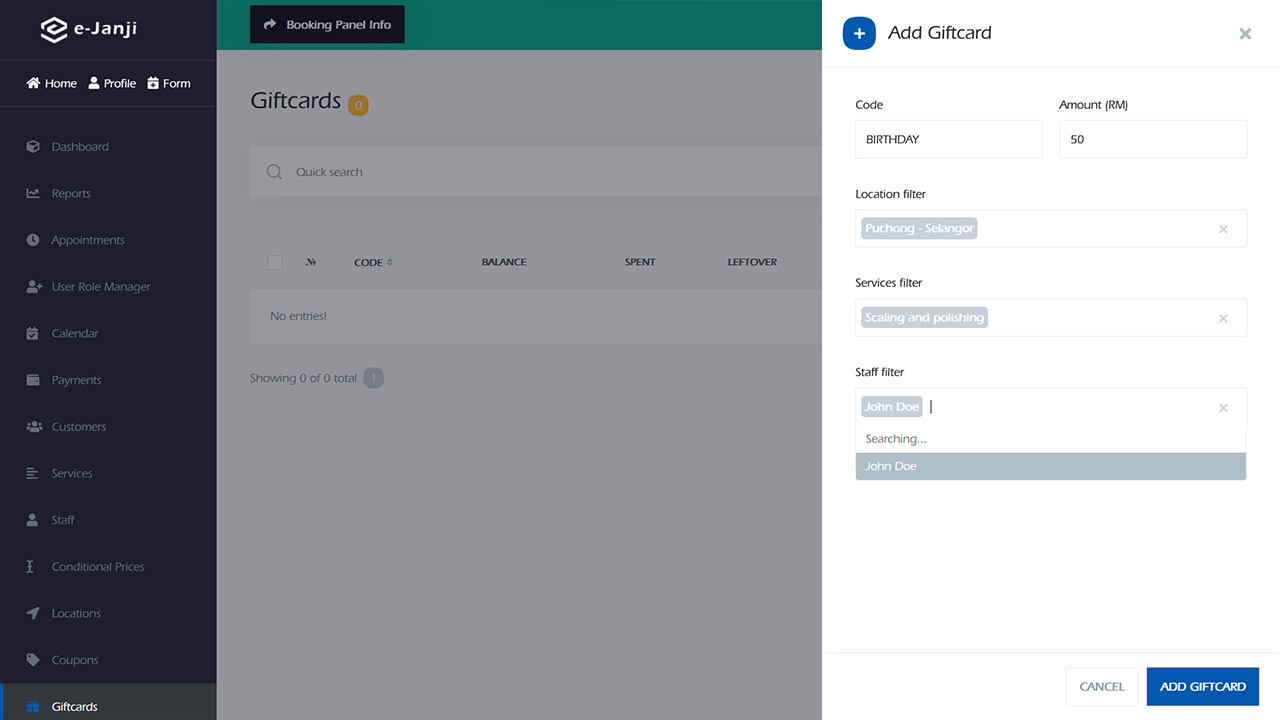Focus the Quick search field
This screenshot has width=1280, height=720.
[536, 172]
